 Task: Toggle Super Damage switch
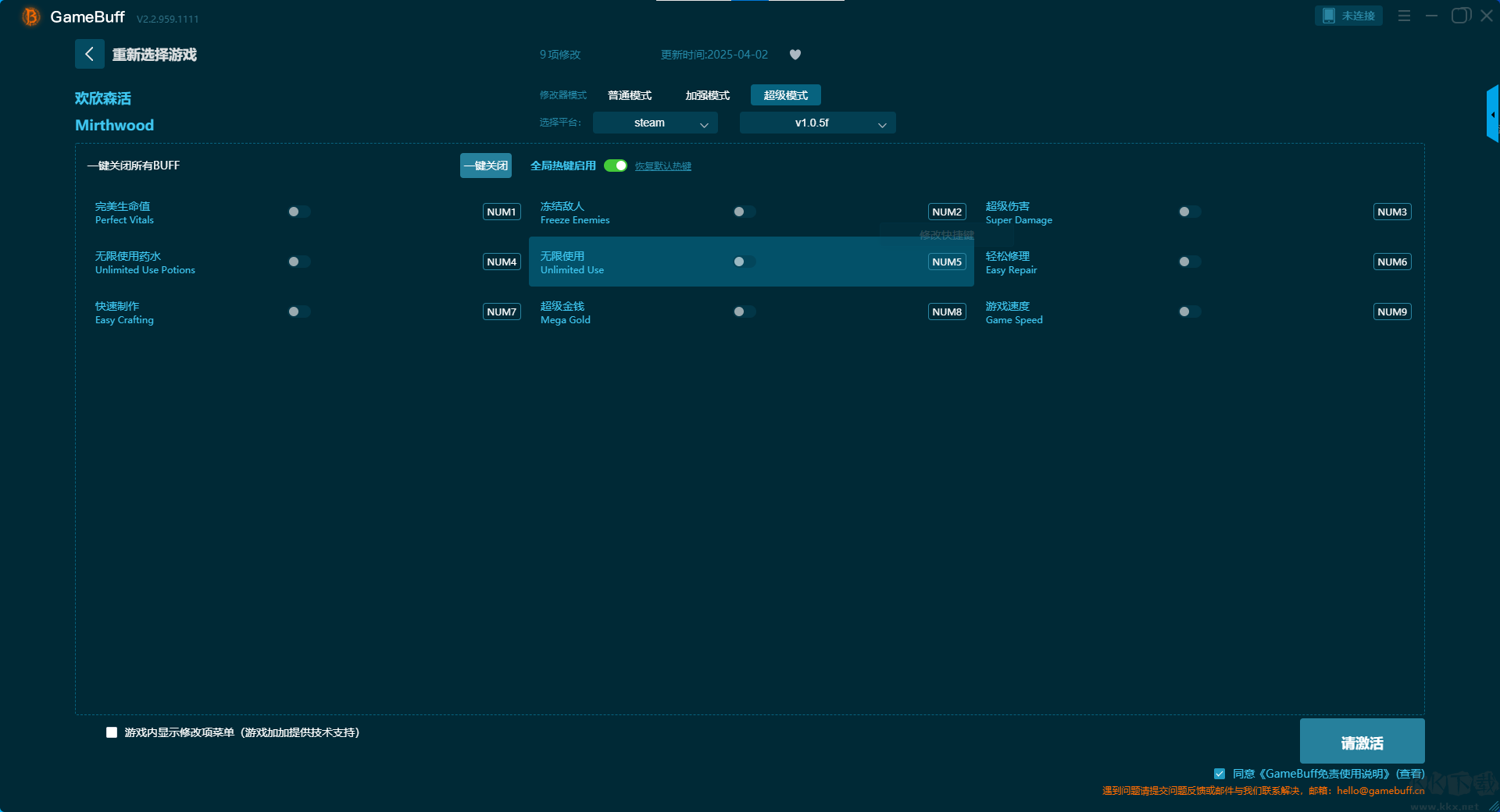coord(1189,212)
